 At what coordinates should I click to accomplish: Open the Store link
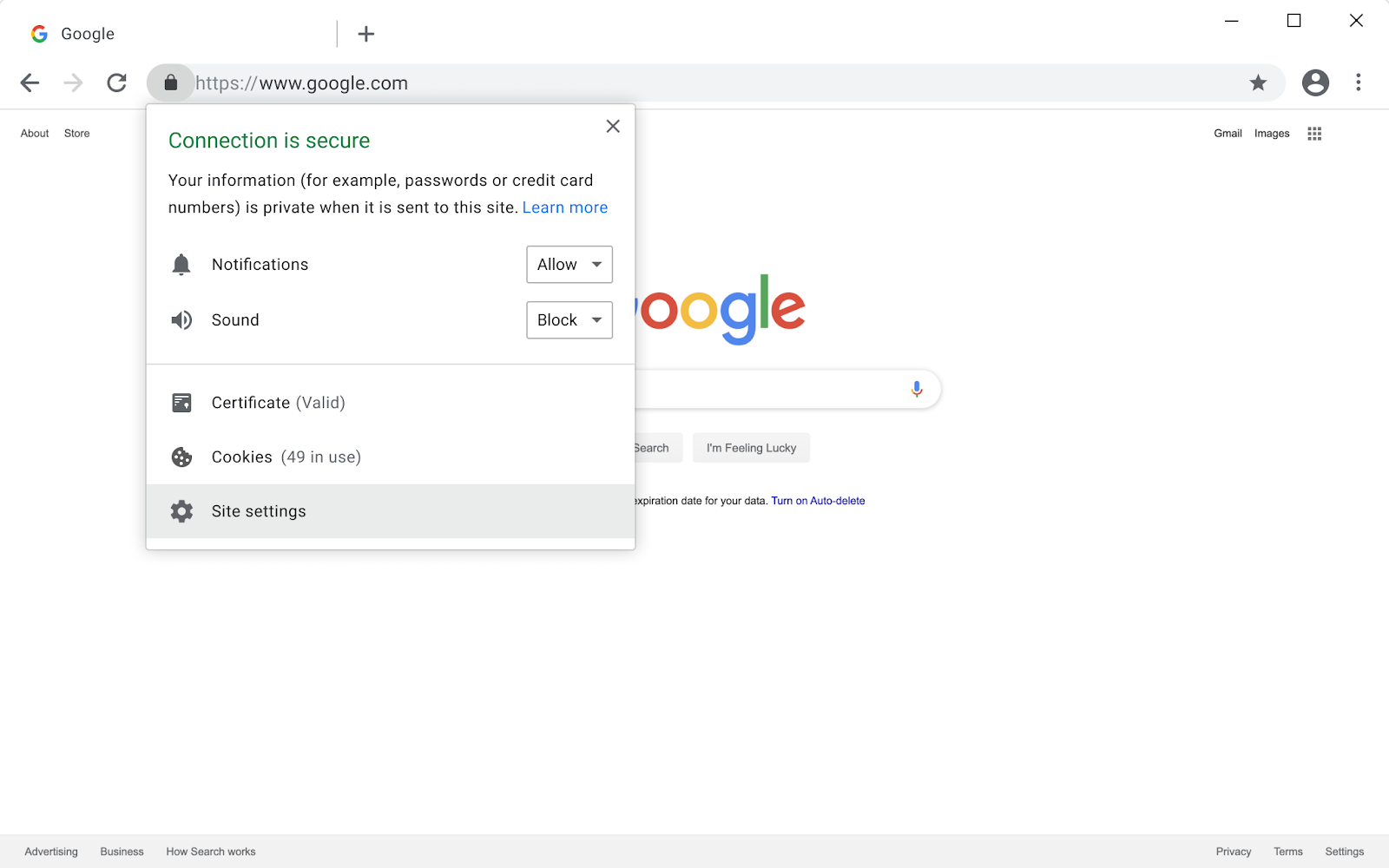click(76, 134)
